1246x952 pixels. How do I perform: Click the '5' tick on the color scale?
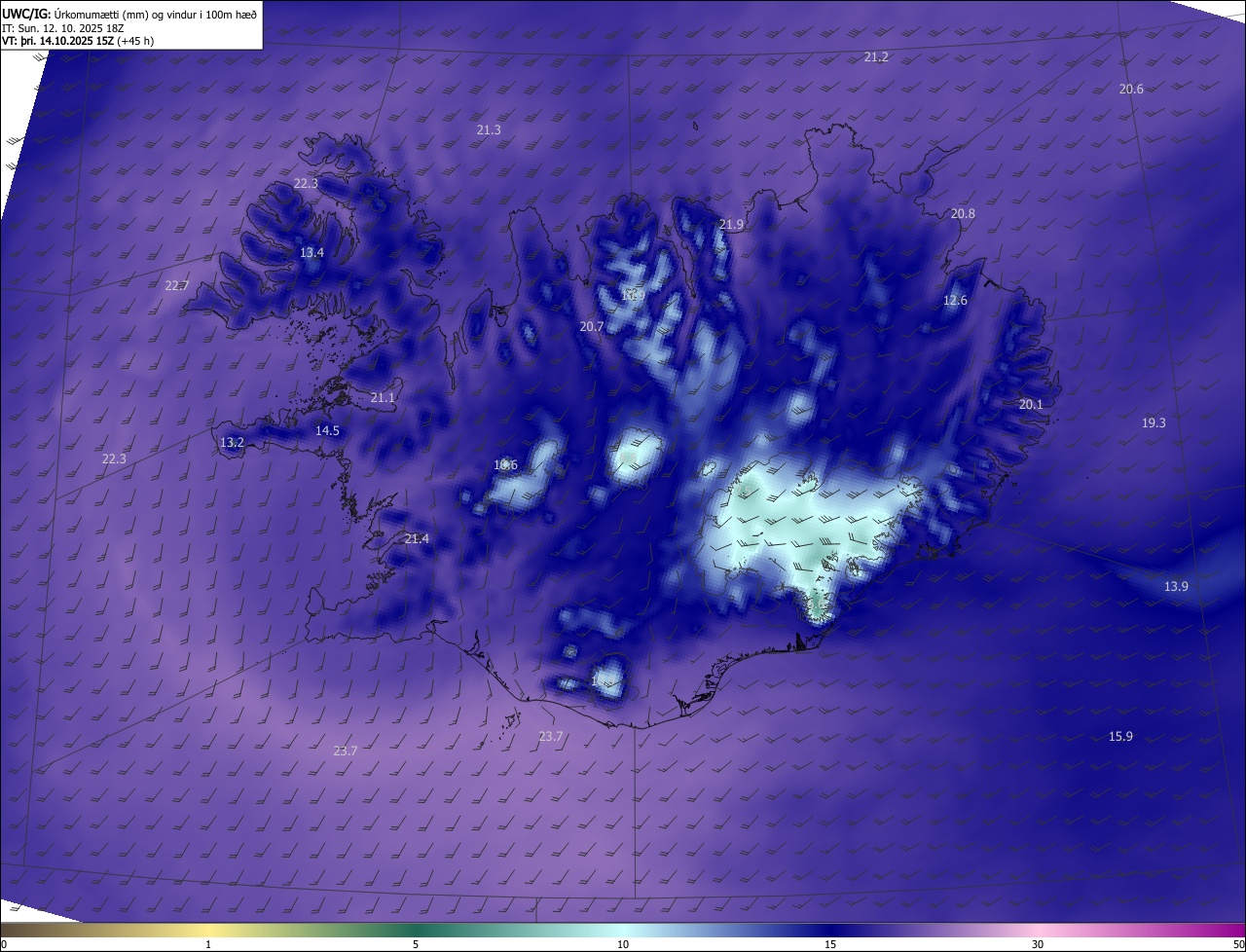click(416, 944)
